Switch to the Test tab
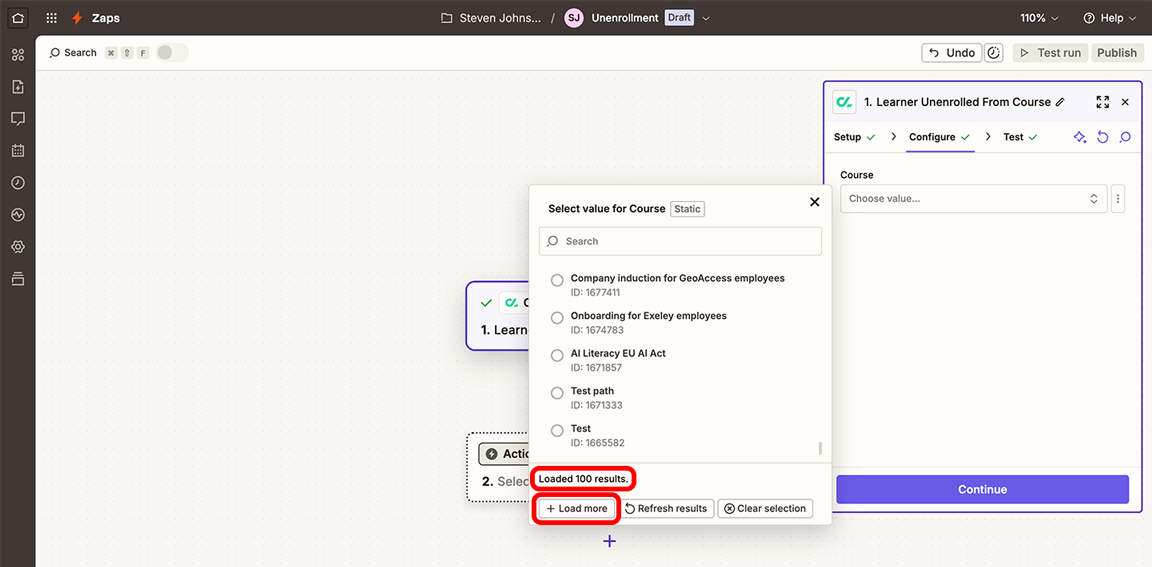The width and height of the screenshot is (1152, 567). click(1020, 137)
